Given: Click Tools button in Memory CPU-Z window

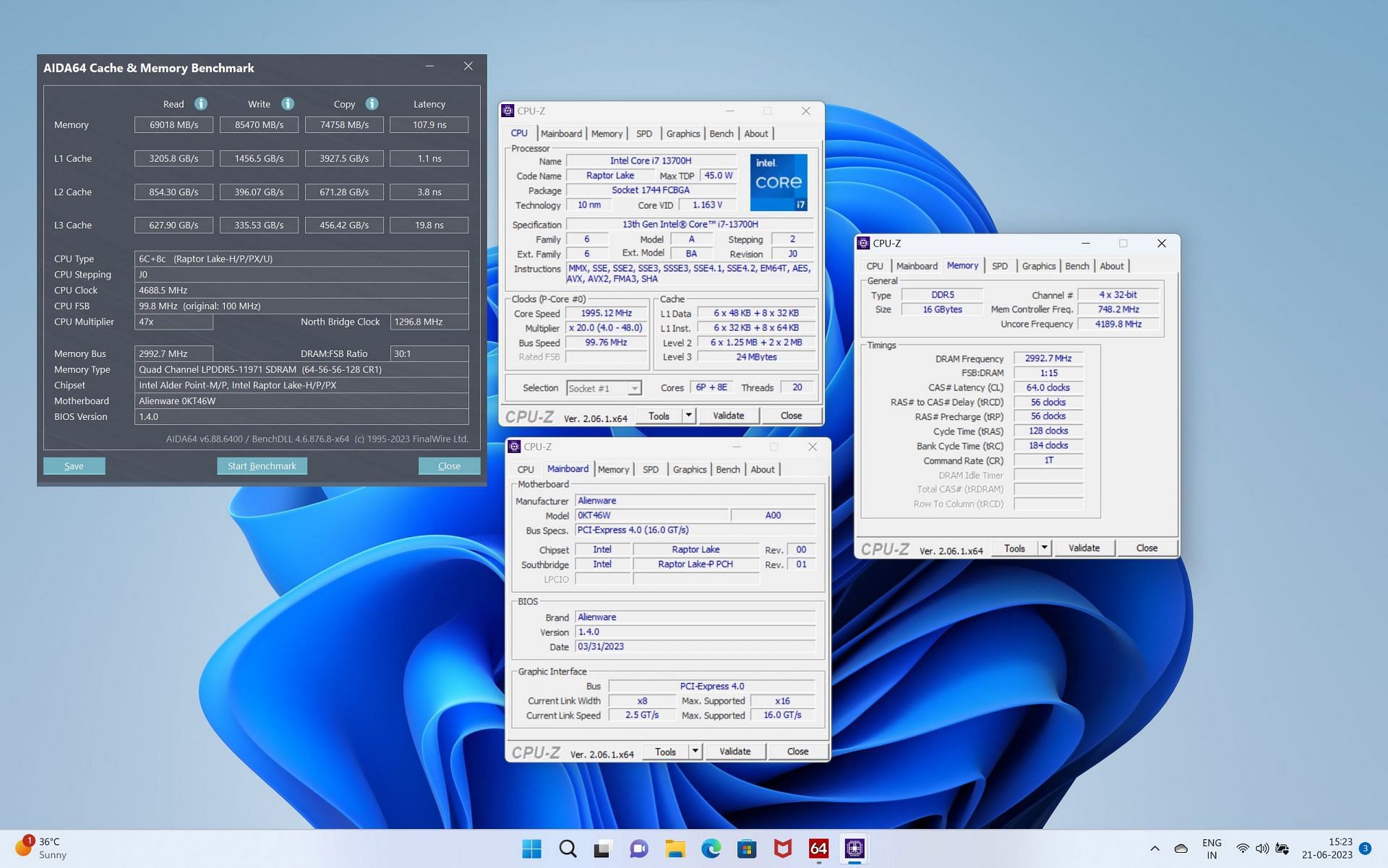Looking at the screenshot, I should [x=1014, y=548].
